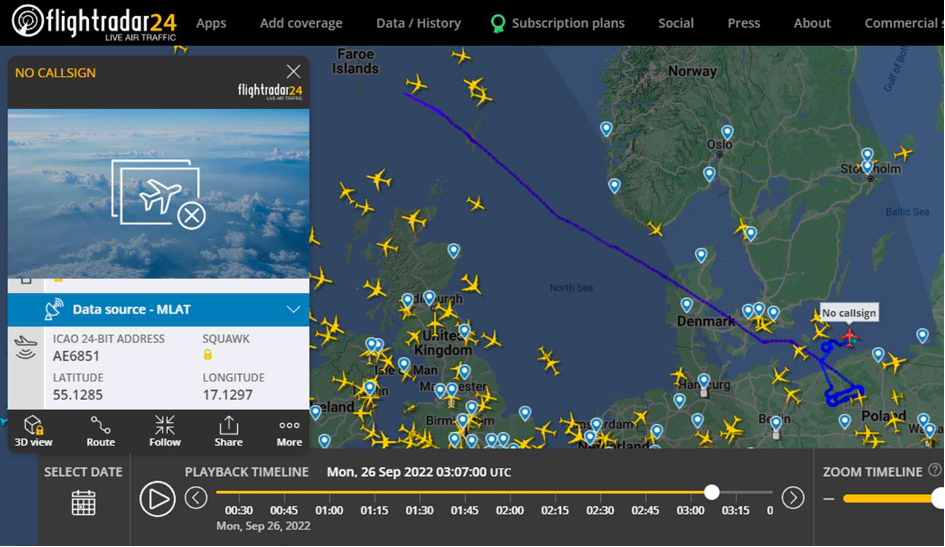Step playback timeline backward

point(196,497)
